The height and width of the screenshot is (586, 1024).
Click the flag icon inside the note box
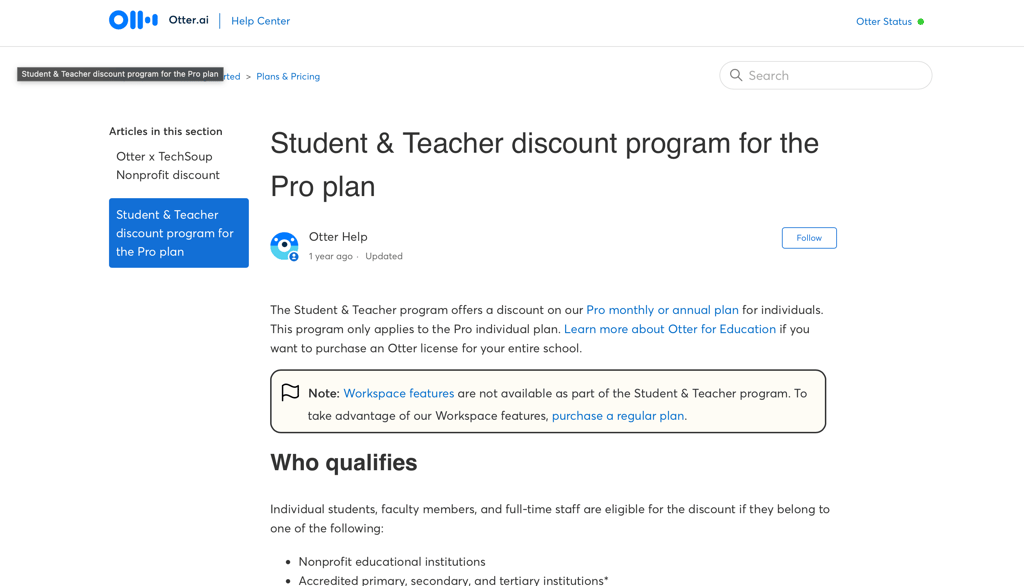click(291, 393)
